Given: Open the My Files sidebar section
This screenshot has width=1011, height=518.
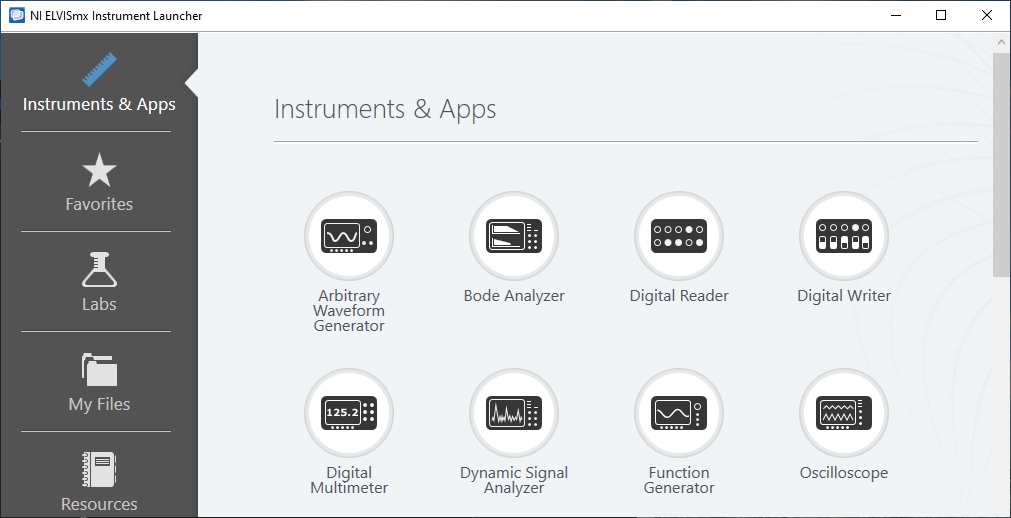Looking at the screenshot, I should point(99,383).
